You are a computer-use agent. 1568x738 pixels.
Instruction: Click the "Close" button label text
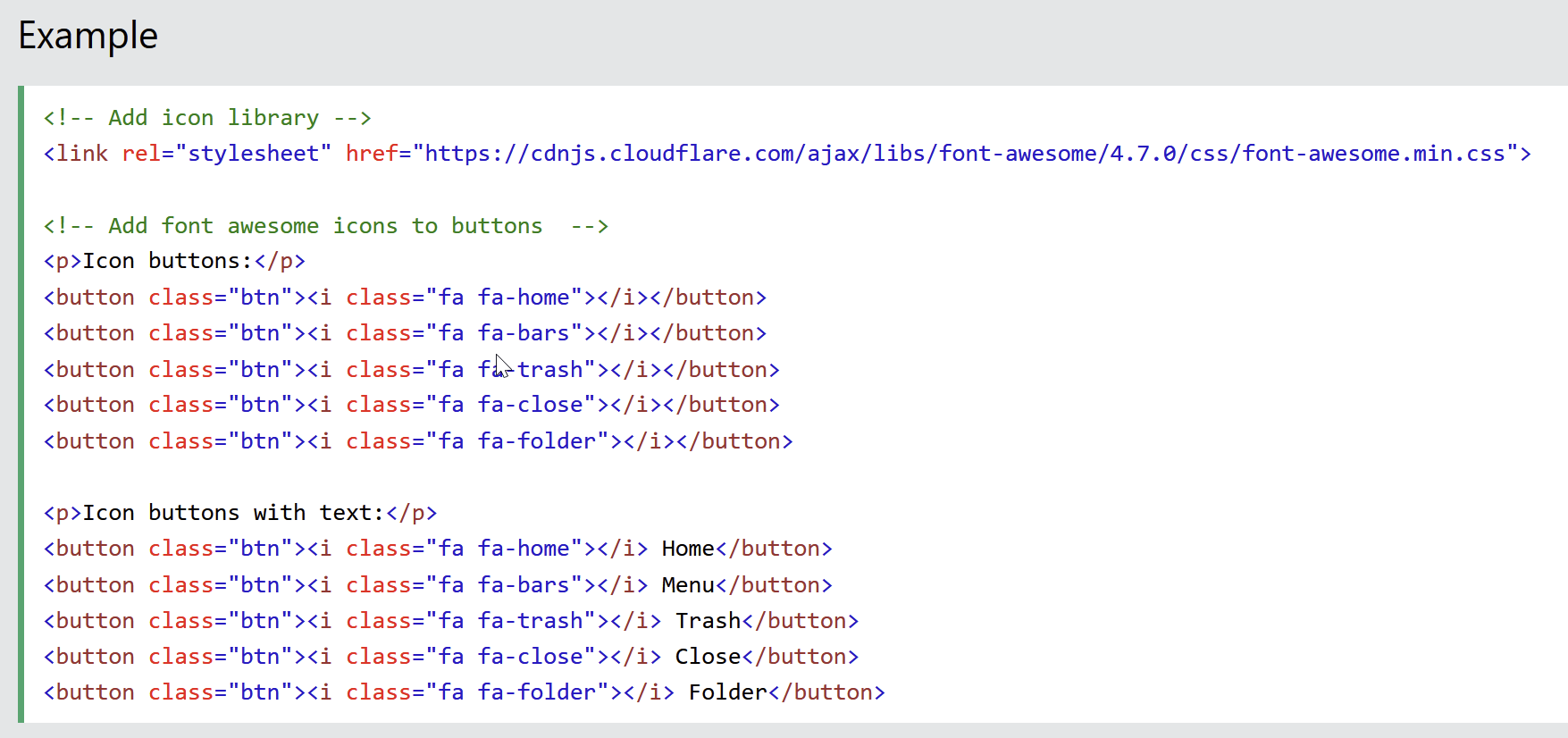coord(708,657)
